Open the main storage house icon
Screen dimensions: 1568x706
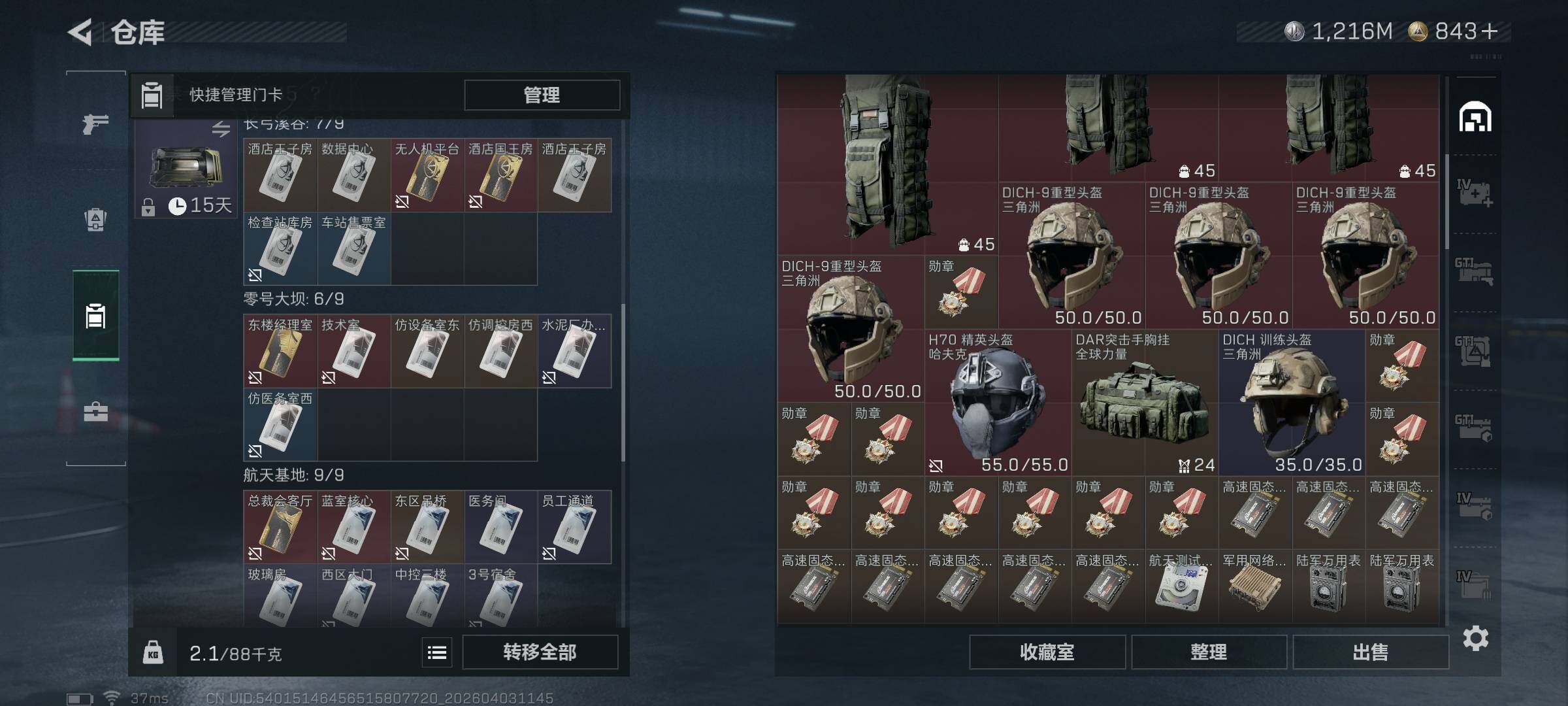1475,117
